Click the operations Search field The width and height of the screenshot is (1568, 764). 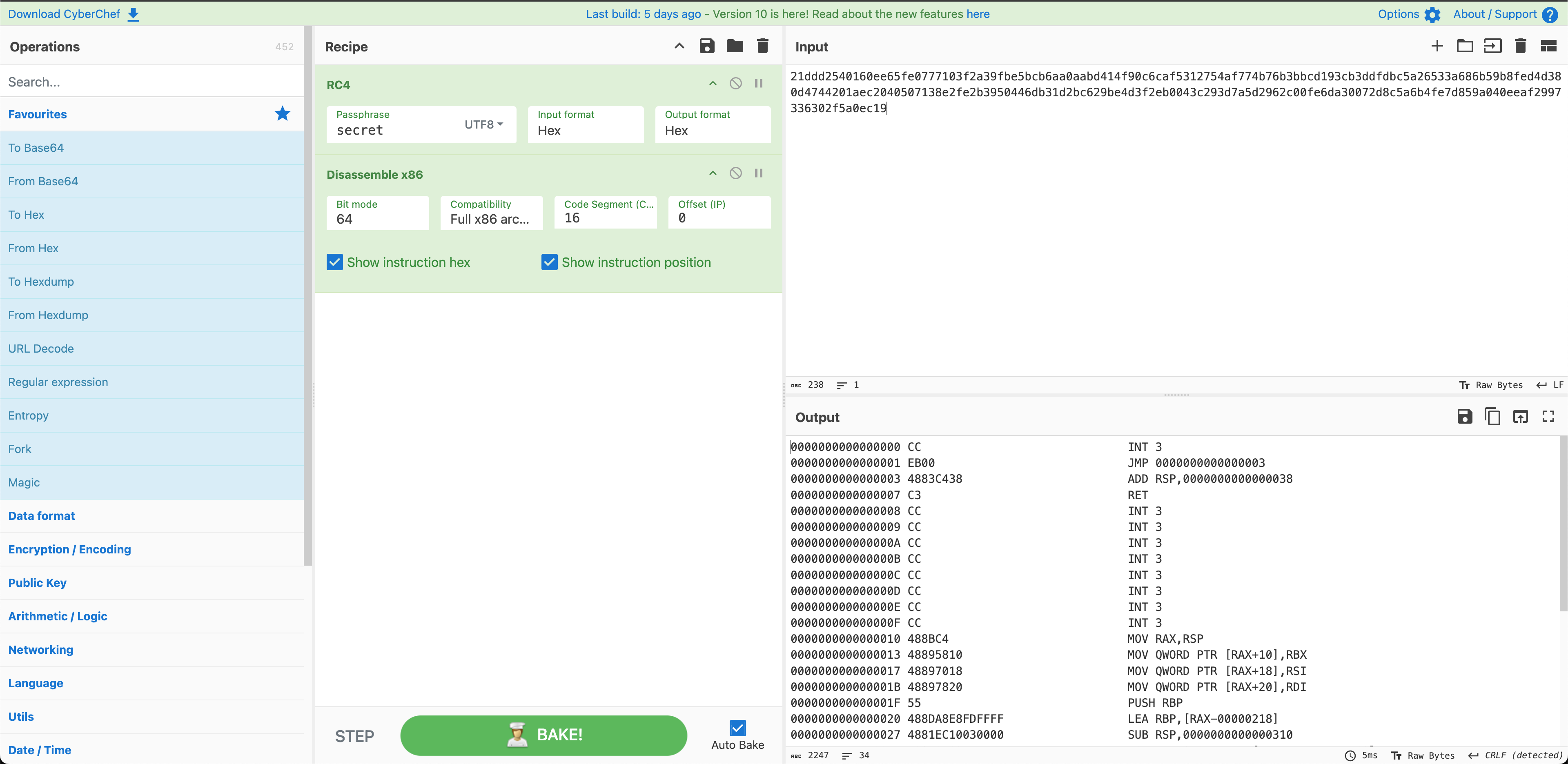[x=152, y=82]
